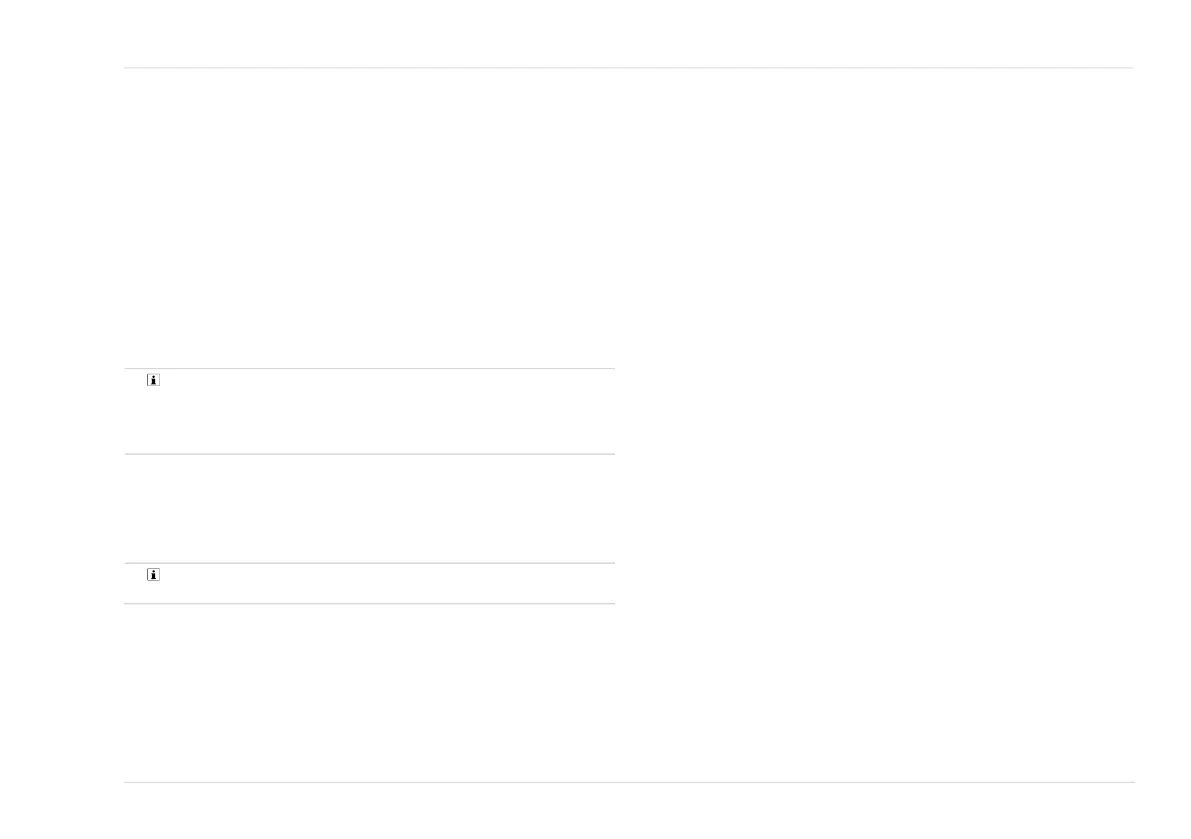
Task: Click the top border of lower note box
Action: click(x=368, y=563)
